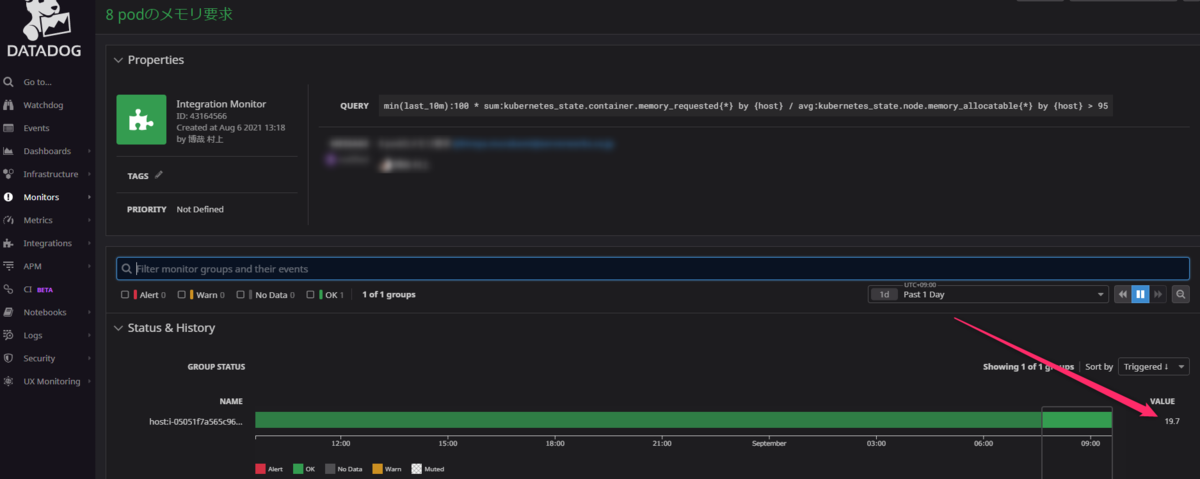
Task: Check the Alert filter checkbox
Action: 125,295
